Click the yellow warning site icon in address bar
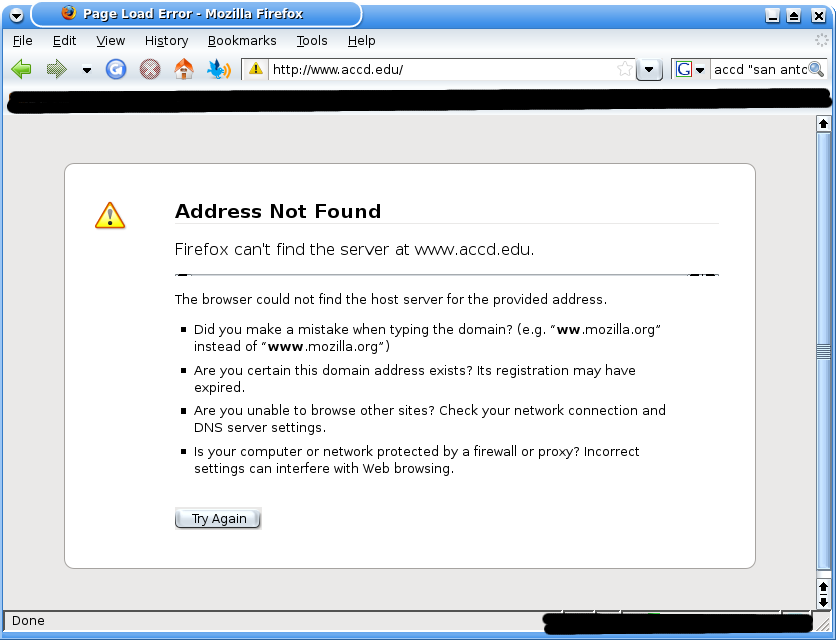836x640 pixels. (256, 69)
